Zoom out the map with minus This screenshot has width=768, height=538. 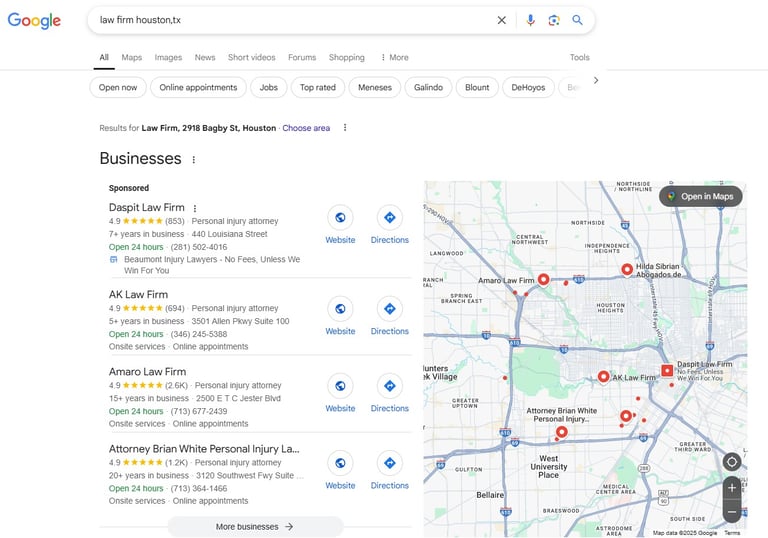point(732,512)
